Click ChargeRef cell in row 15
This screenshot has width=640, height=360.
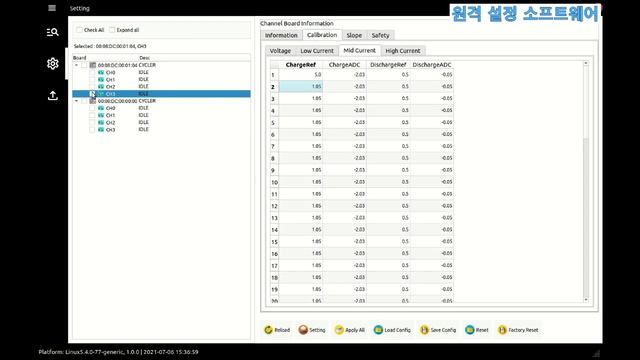pos(301,242)
